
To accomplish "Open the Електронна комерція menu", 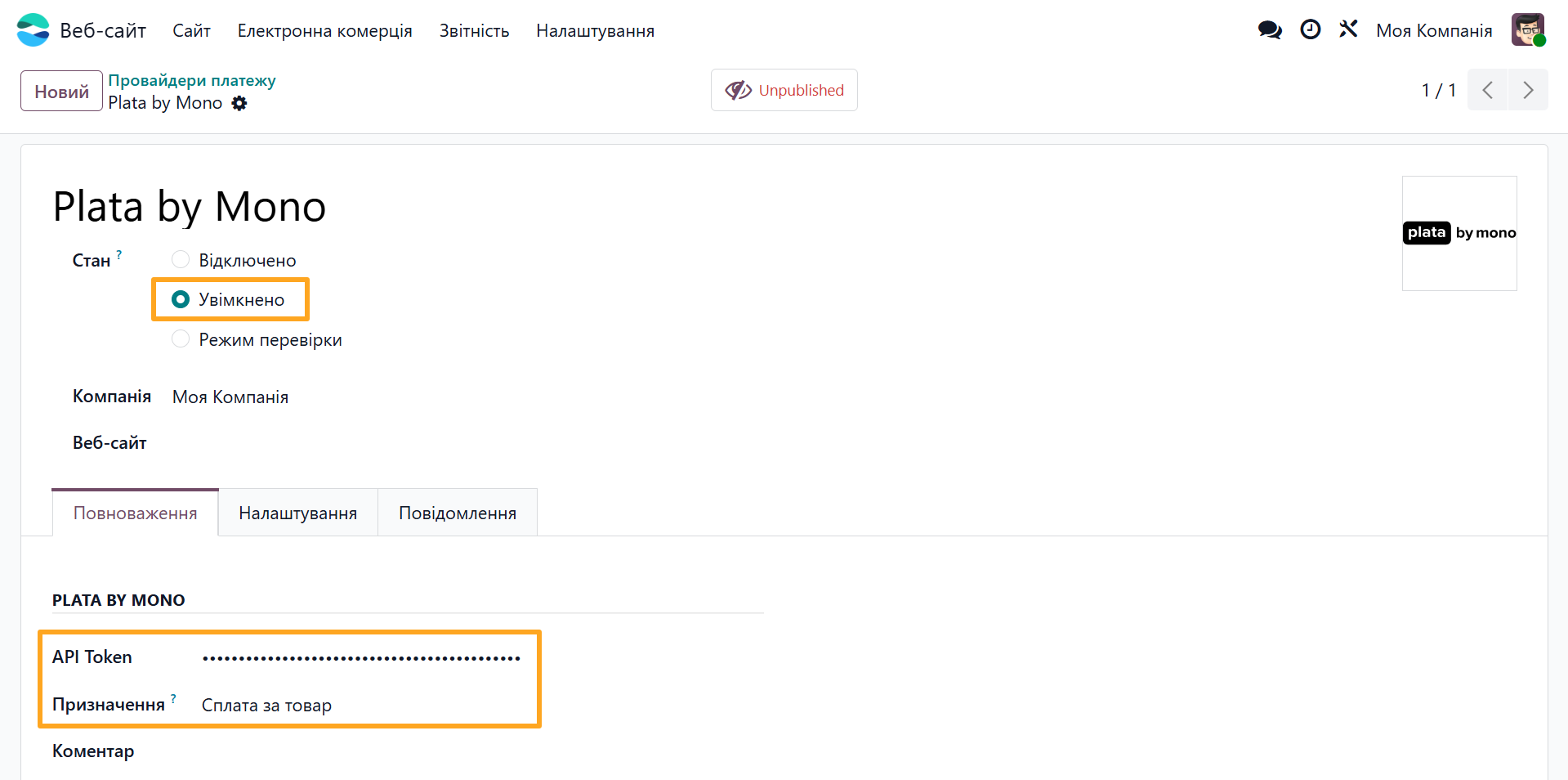I will [x=325, y=31].
